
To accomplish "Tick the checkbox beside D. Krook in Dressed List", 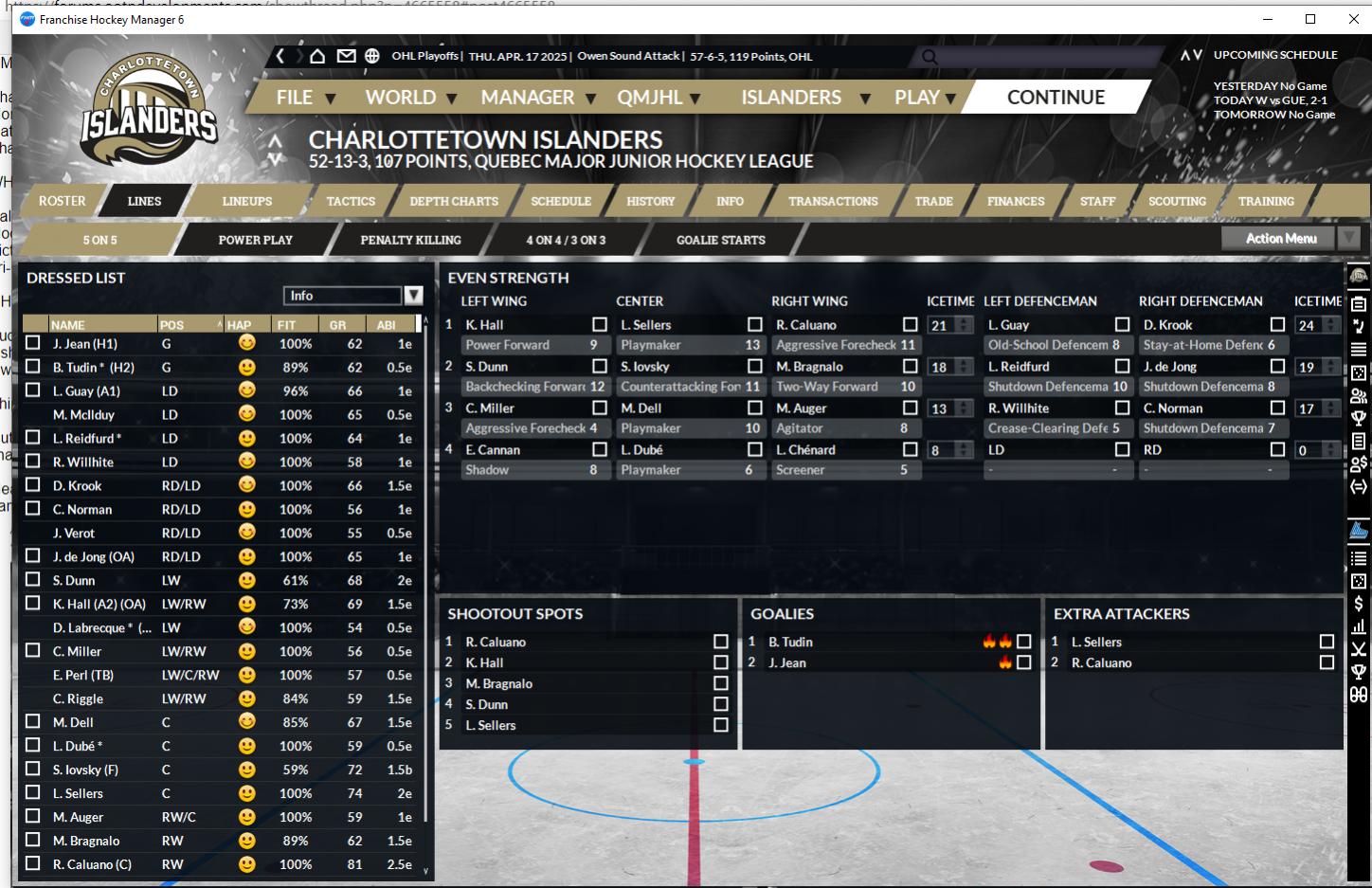I will pos(33,485).
